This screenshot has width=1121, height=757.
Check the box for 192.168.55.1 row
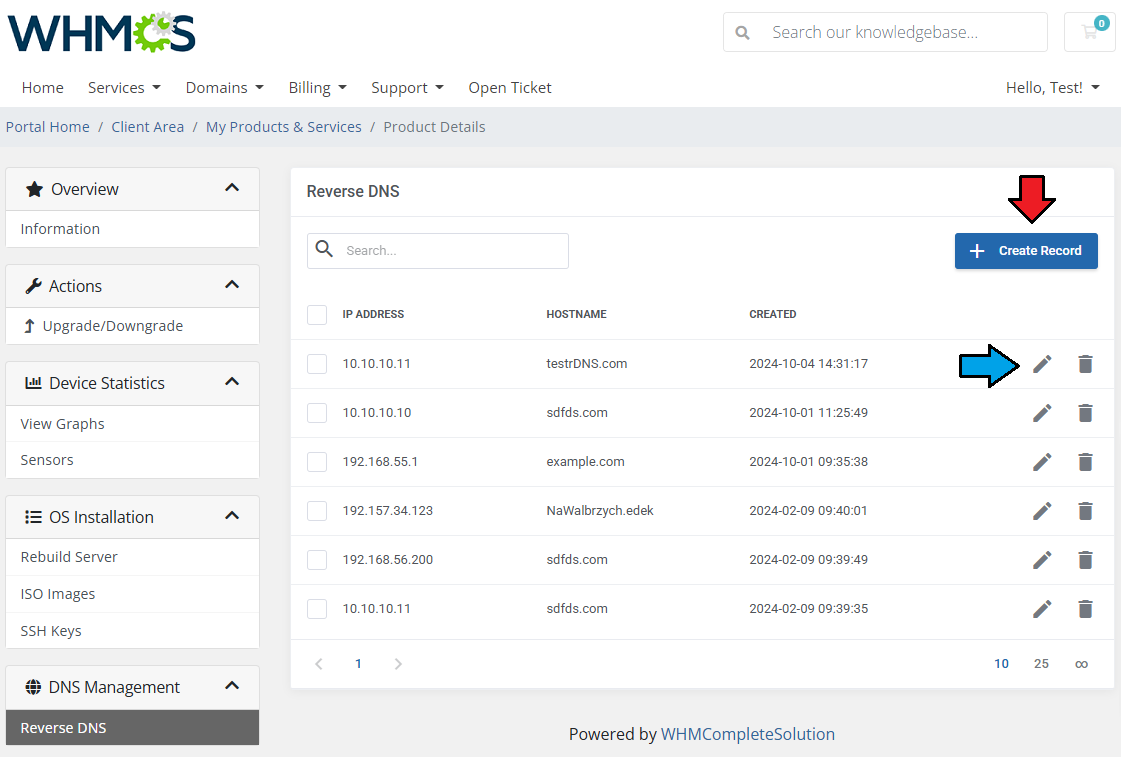click(x=317, y=462)
